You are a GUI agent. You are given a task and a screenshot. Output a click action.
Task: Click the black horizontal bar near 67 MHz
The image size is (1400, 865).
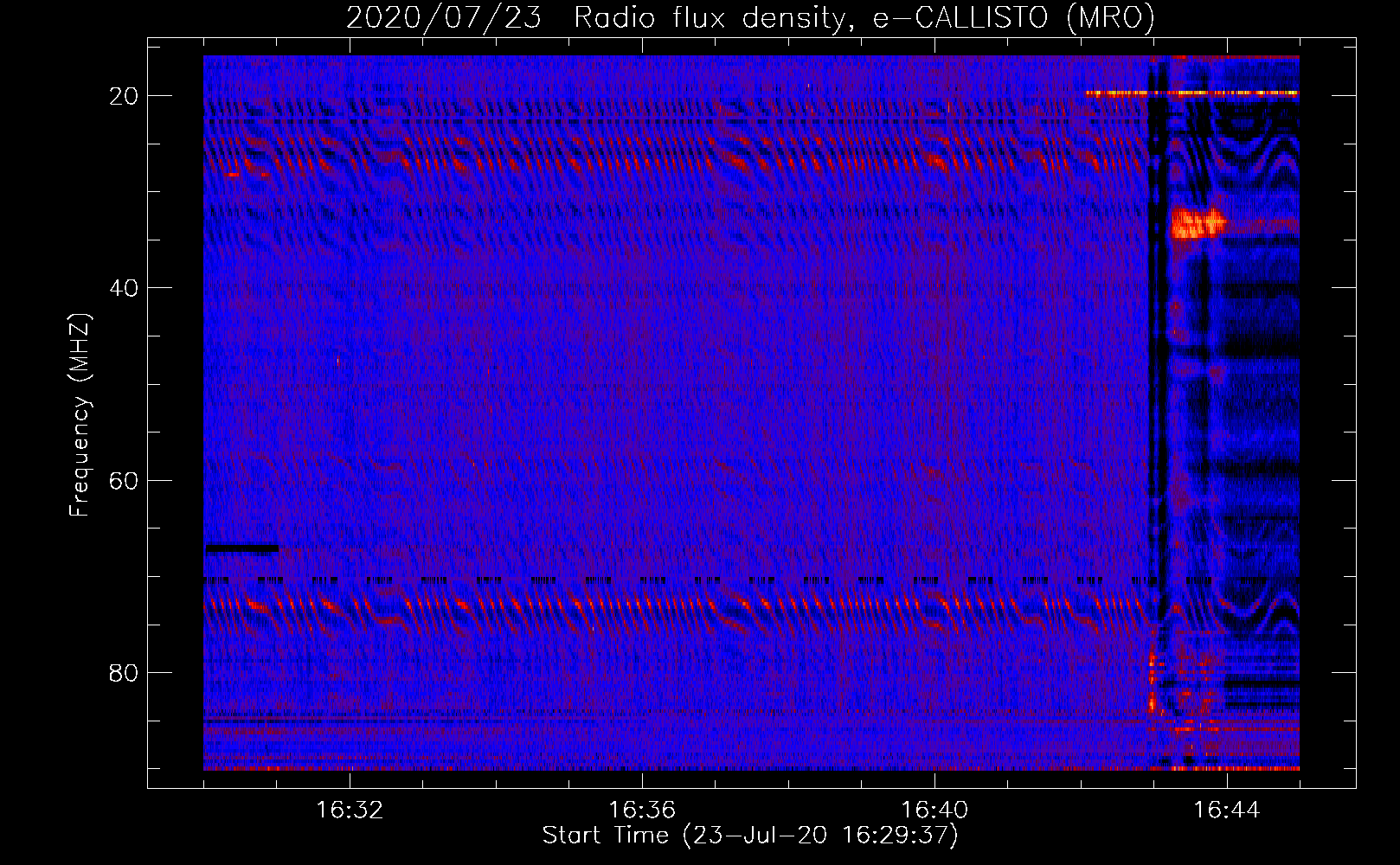(241, 548)
